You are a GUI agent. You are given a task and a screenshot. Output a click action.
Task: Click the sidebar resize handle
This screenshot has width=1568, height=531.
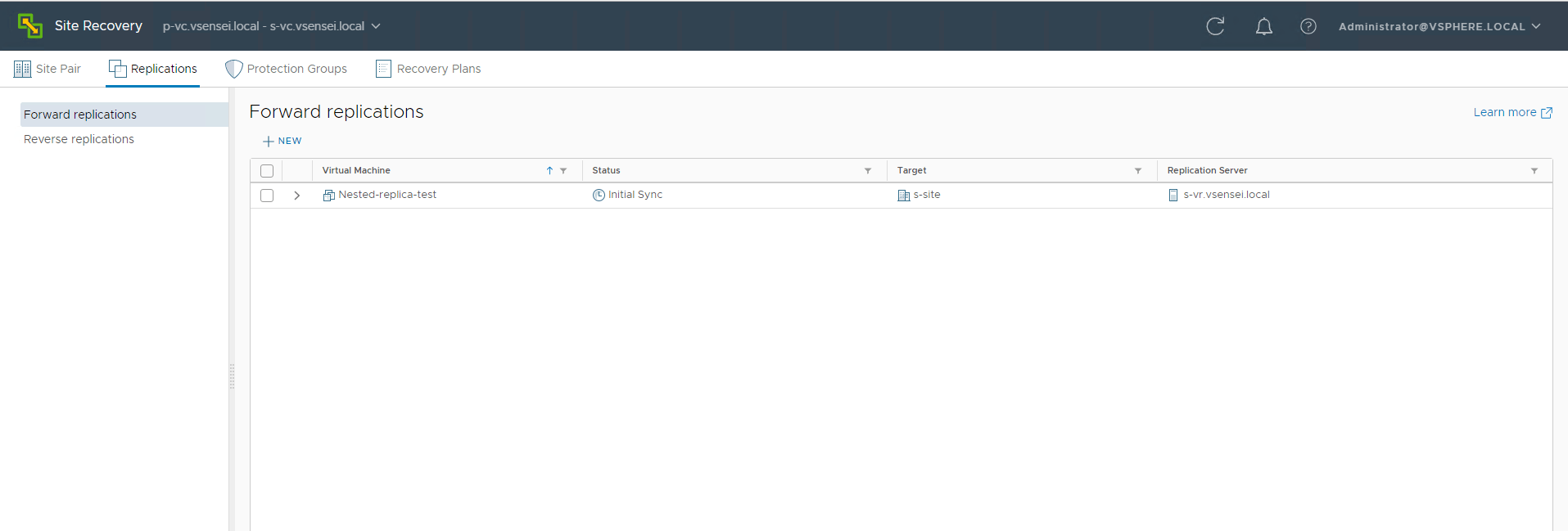tap(232, 376)
